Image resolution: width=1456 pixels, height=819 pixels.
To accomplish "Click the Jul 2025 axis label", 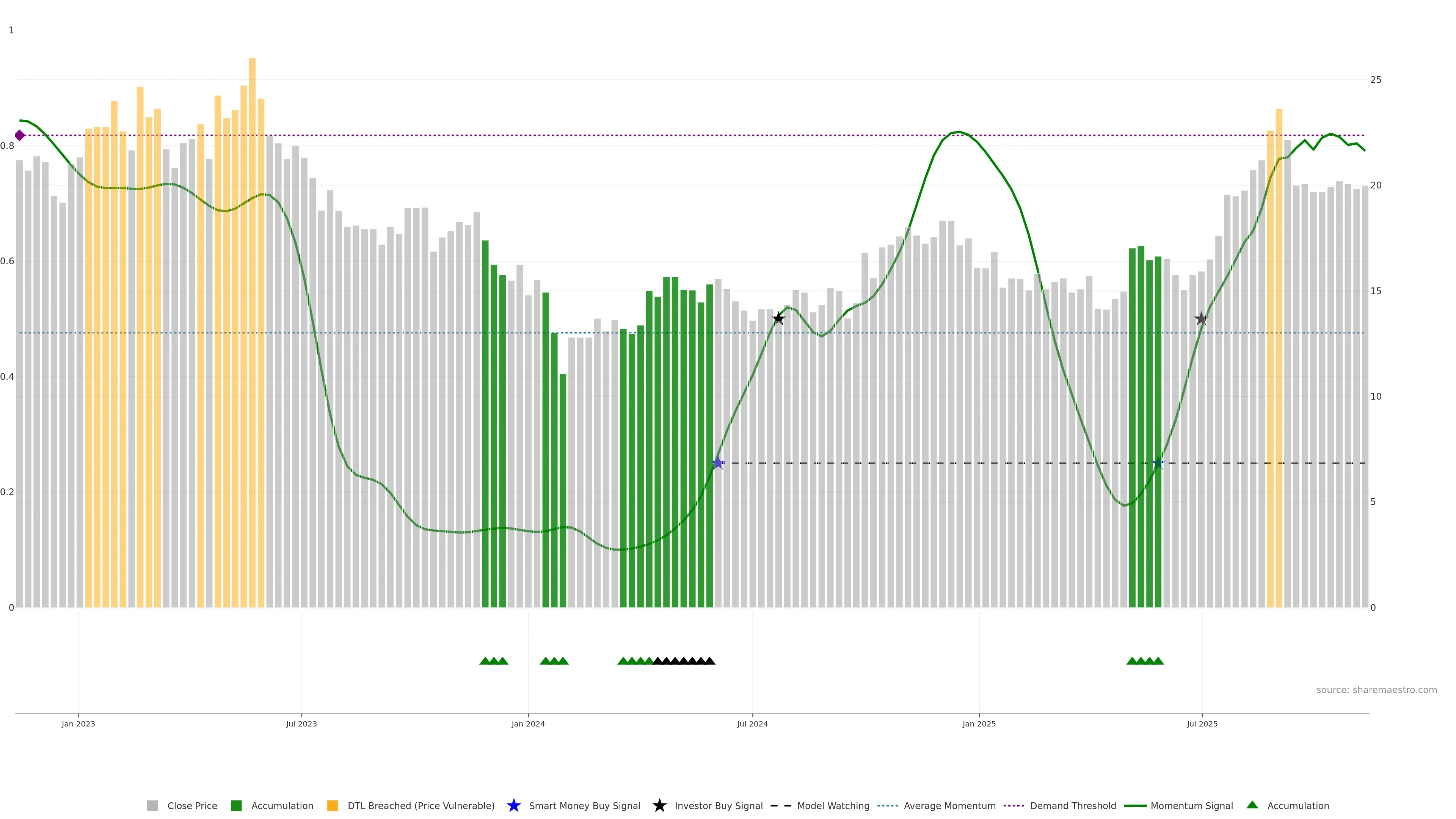I will coord(1202,724).
